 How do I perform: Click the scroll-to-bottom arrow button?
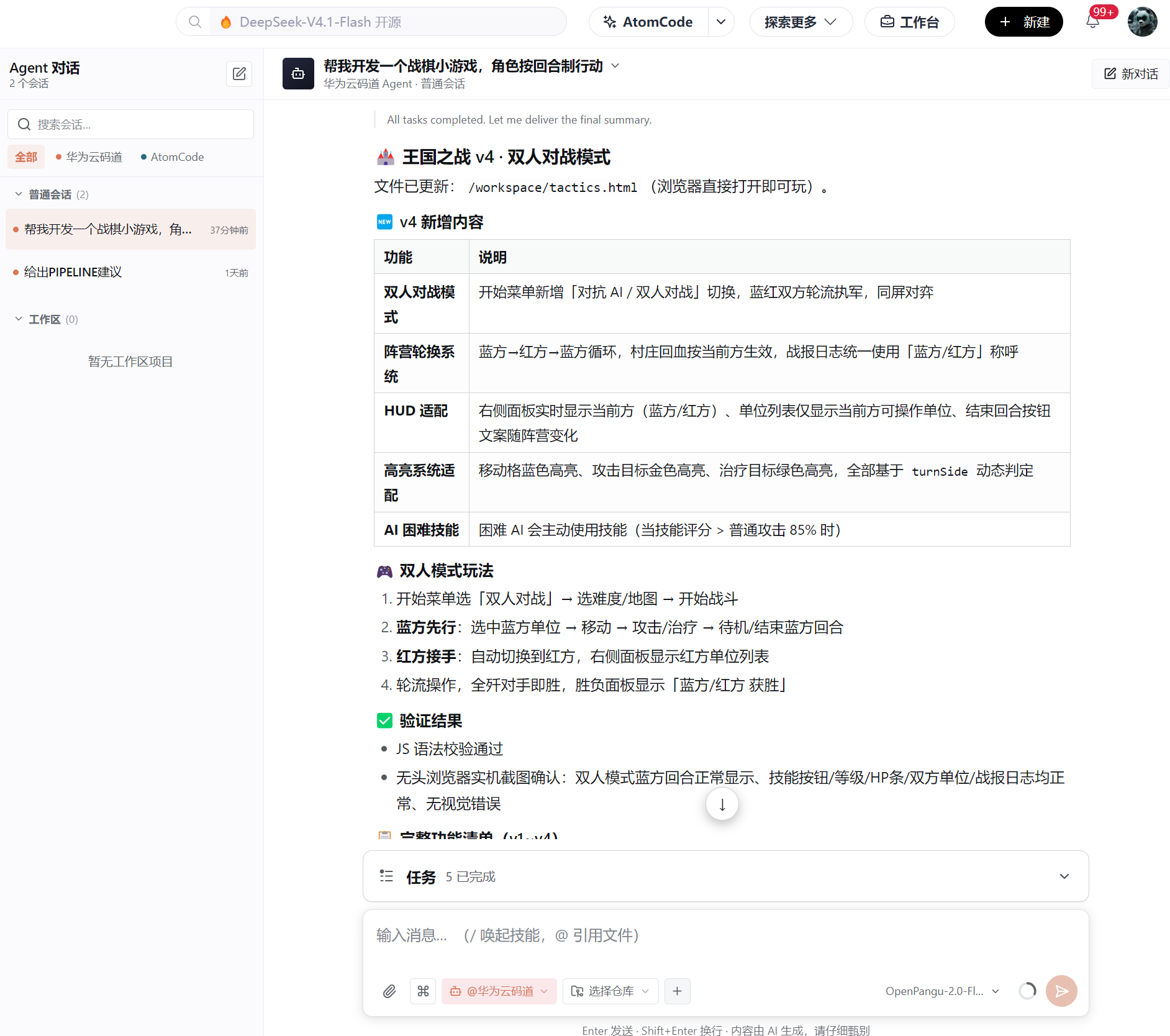pyautogui.click(x=722, y=804)
